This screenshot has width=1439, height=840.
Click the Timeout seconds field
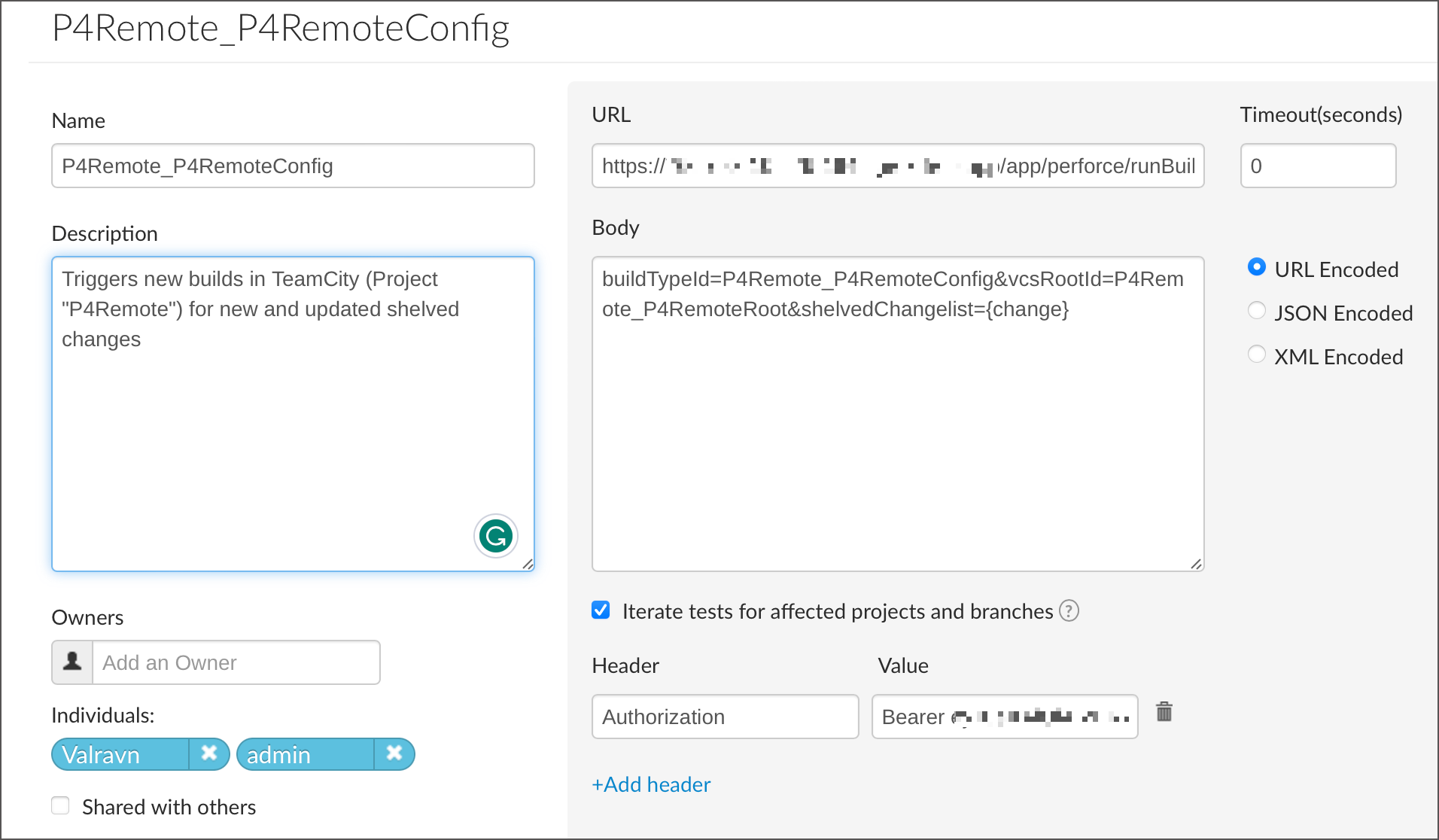tap(1317, 166)
